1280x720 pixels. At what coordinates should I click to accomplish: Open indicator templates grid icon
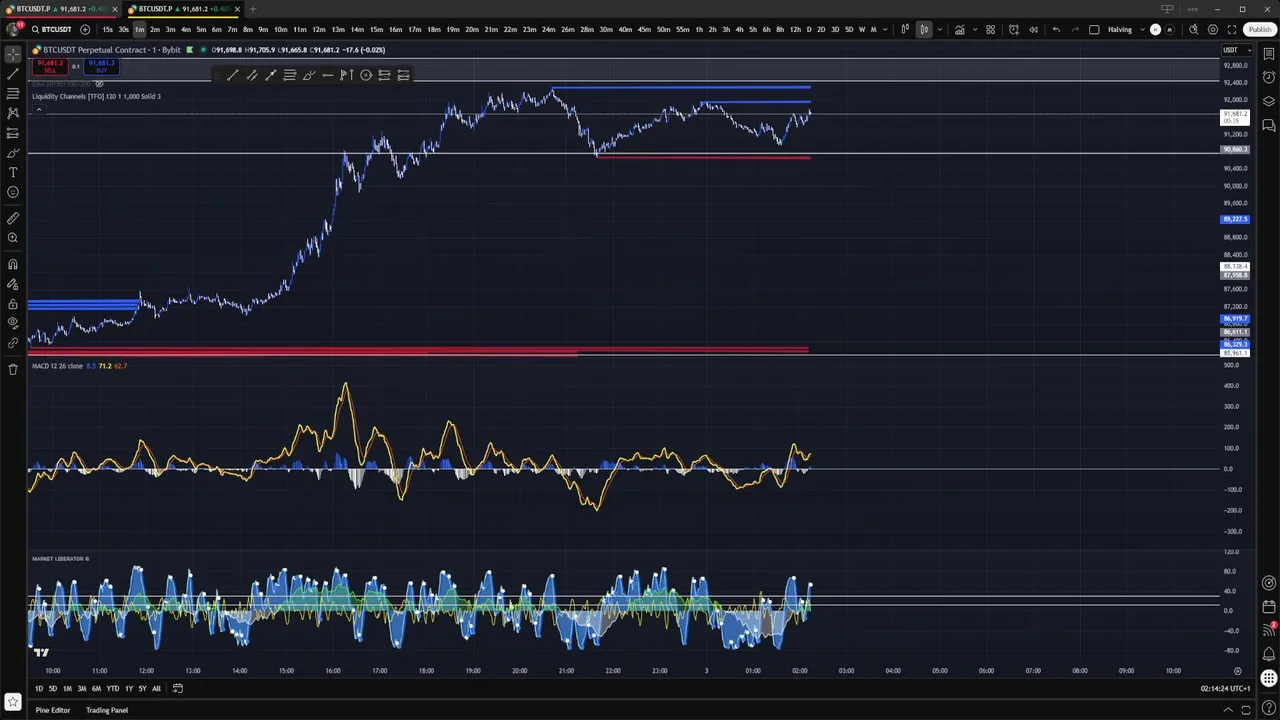991,30
